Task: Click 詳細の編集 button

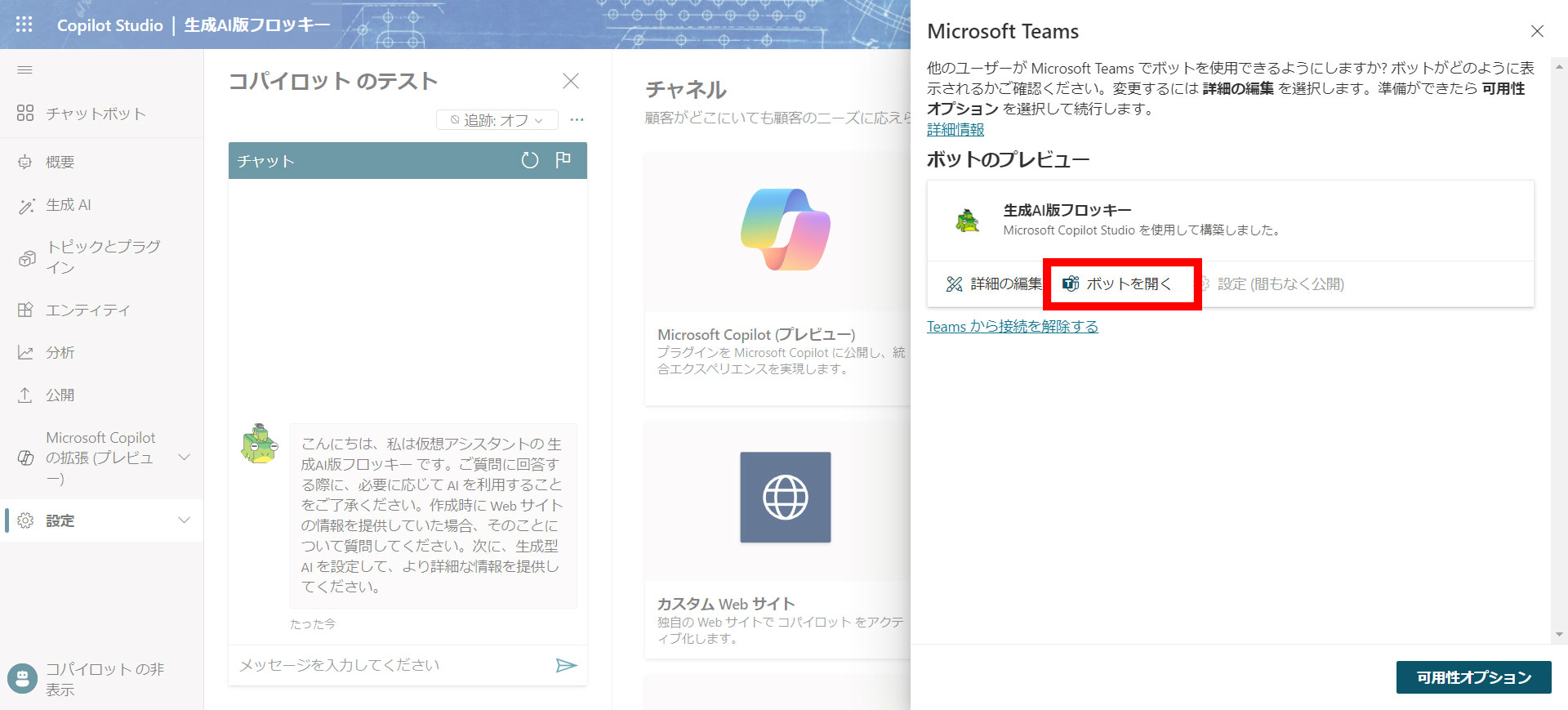Action: click(994, 284)
